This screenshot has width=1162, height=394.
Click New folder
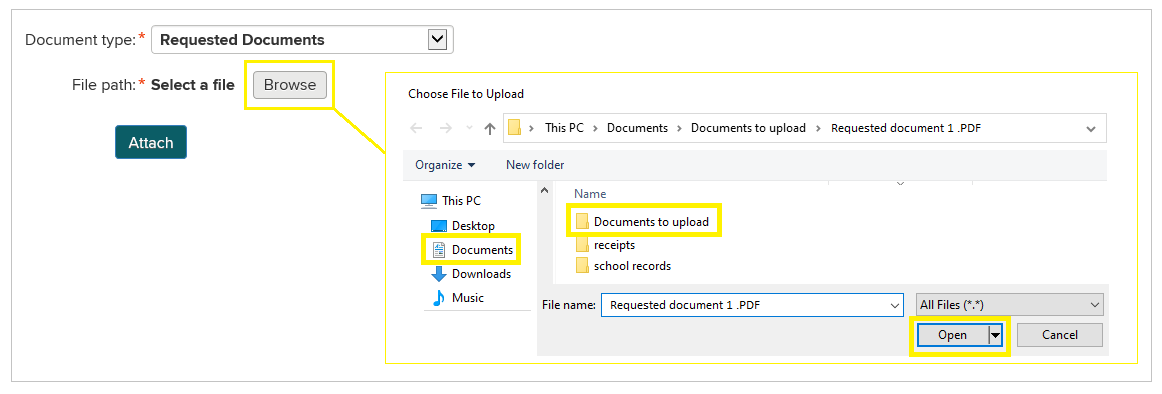tap(535, 164)
